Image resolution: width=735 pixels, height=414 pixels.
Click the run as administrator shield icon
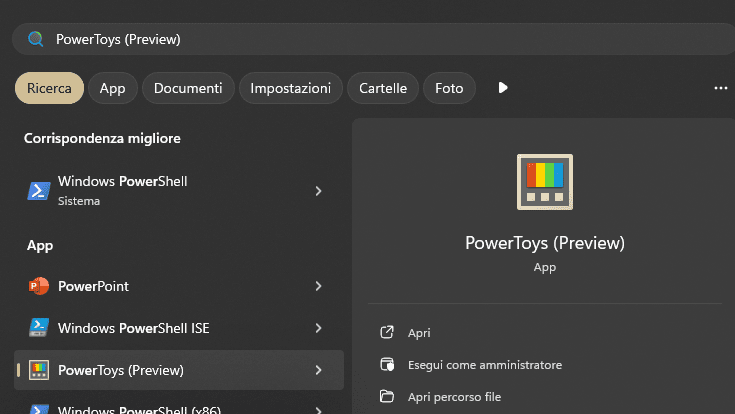pyautogui.click(x=387, y=365)
